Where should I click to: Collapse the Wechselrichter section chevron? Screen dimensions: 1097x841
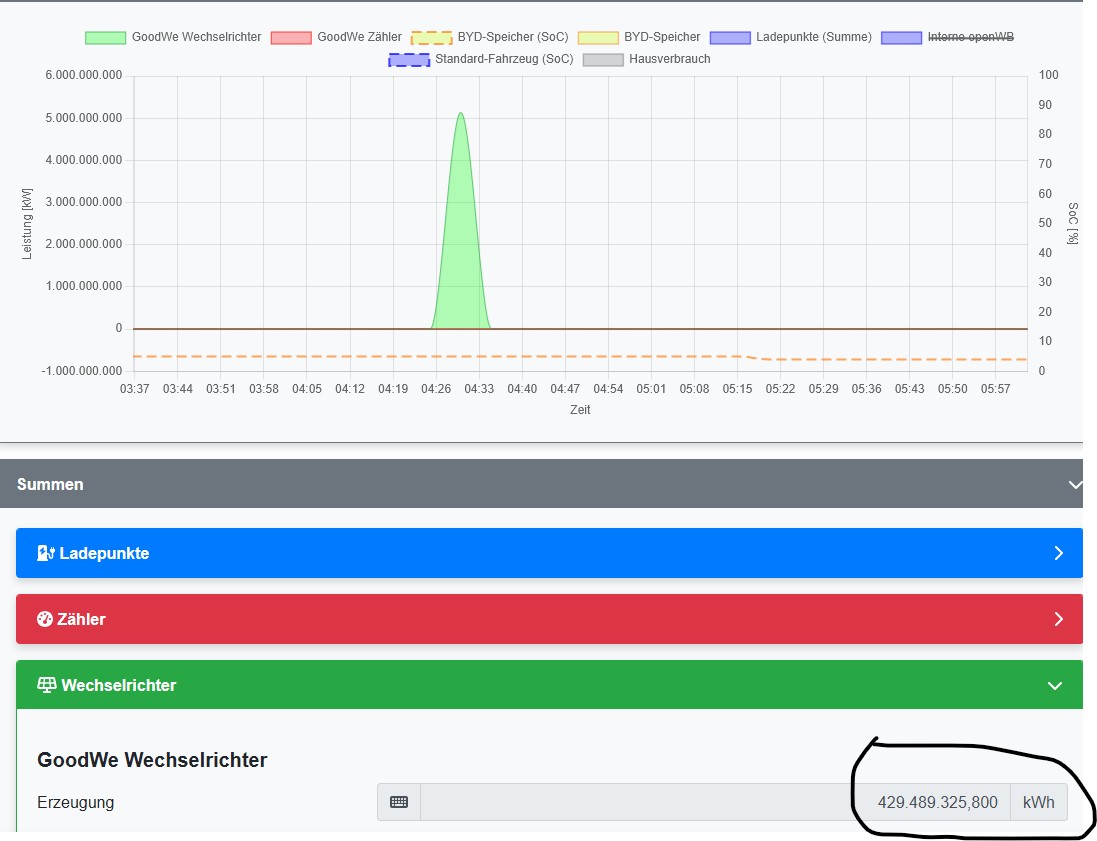coord(1055,686)
